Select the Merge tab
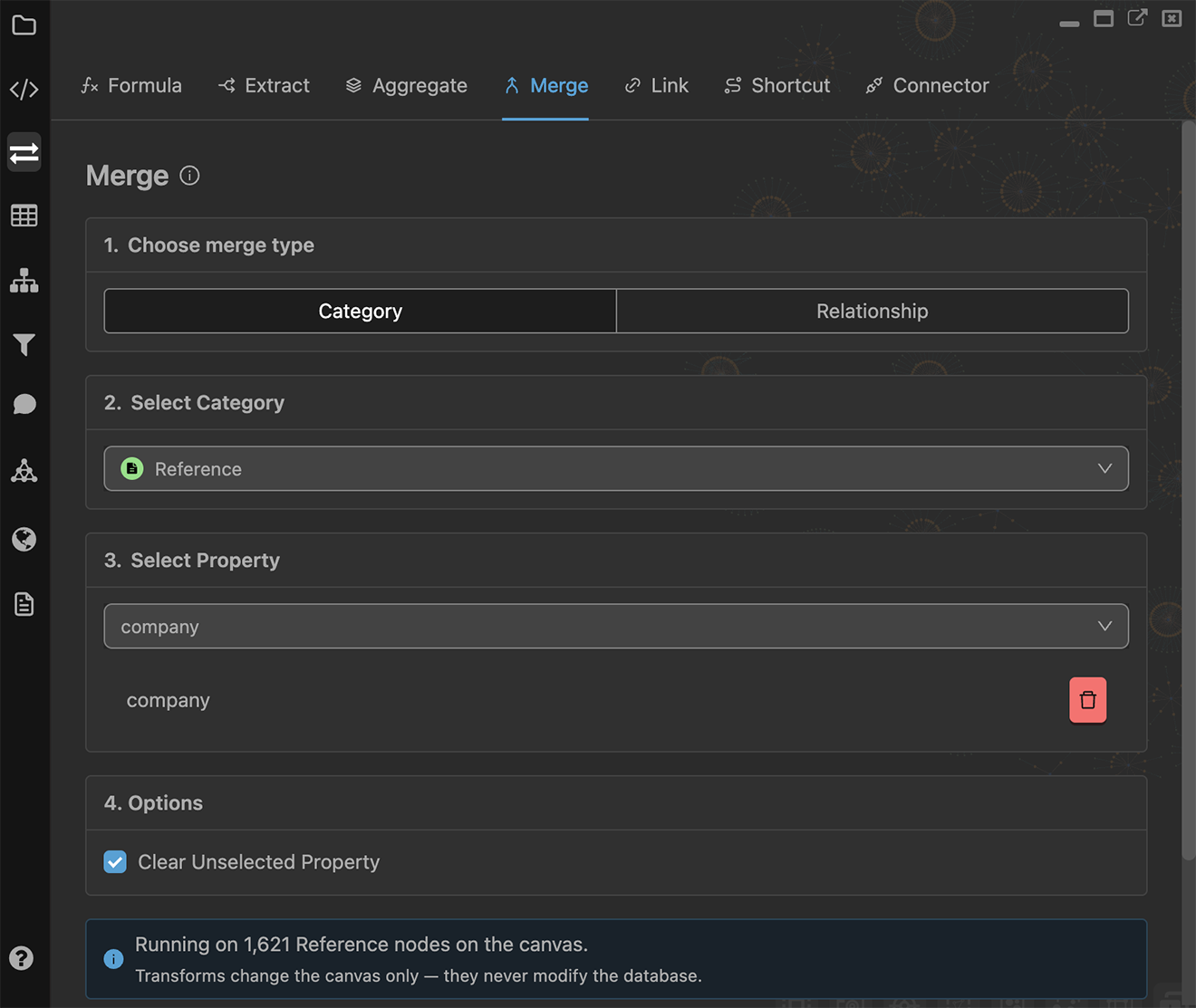 tap(546, 85)
